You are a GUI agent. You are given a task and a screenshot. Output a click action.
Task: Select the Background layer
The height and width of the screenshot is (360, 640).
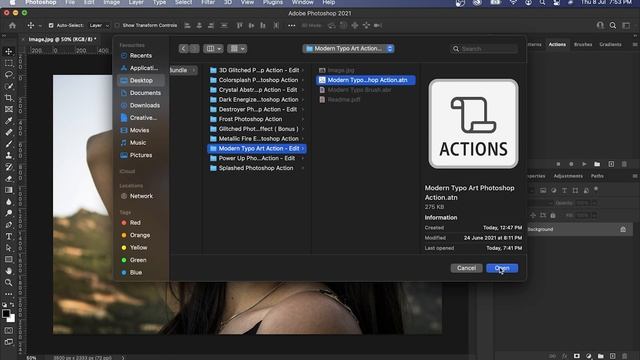tap(580, 229)
